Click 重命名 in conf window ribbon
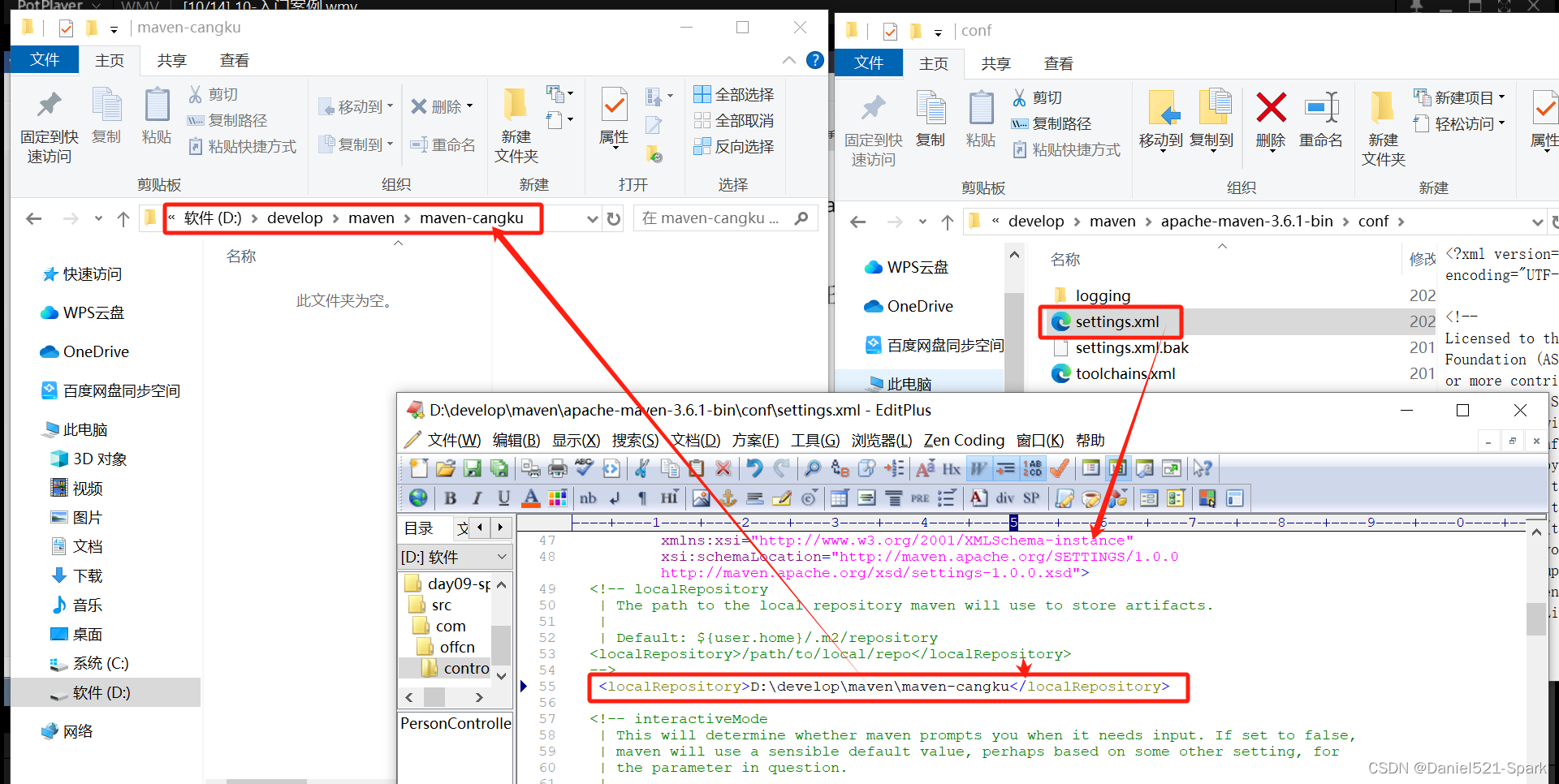Viewport: 1559px width, 784px height. pos(1321,120)
